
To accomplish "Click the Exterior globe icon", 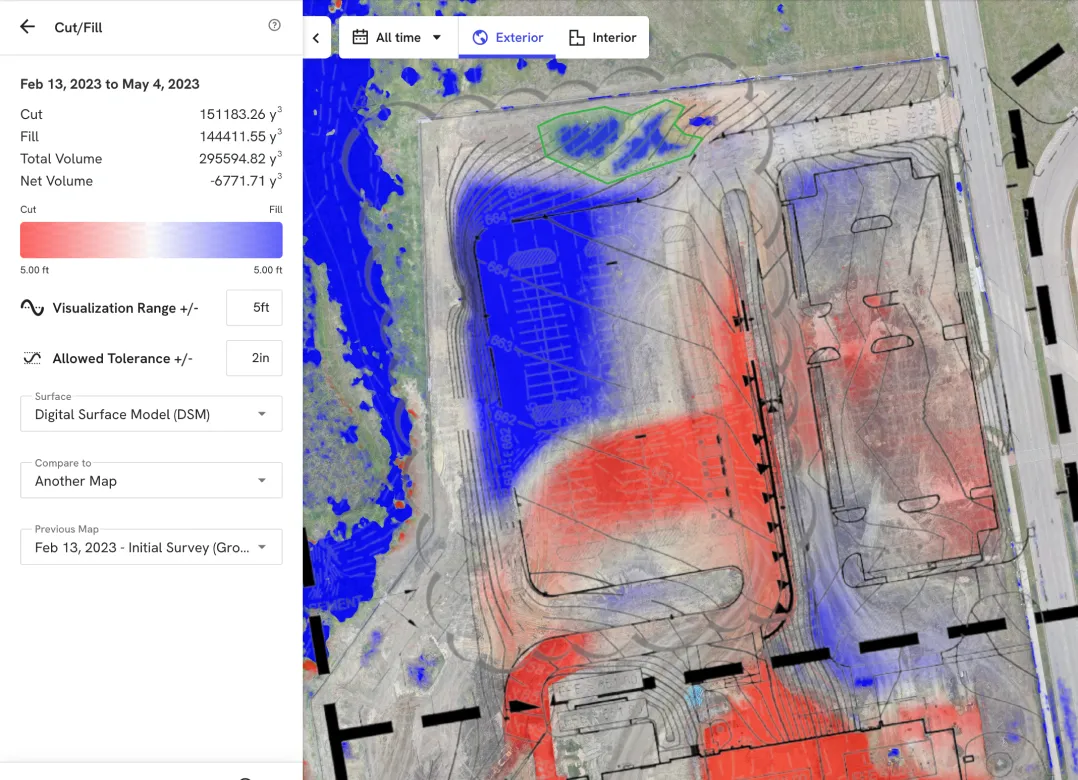I will click(x=480, y=37).
